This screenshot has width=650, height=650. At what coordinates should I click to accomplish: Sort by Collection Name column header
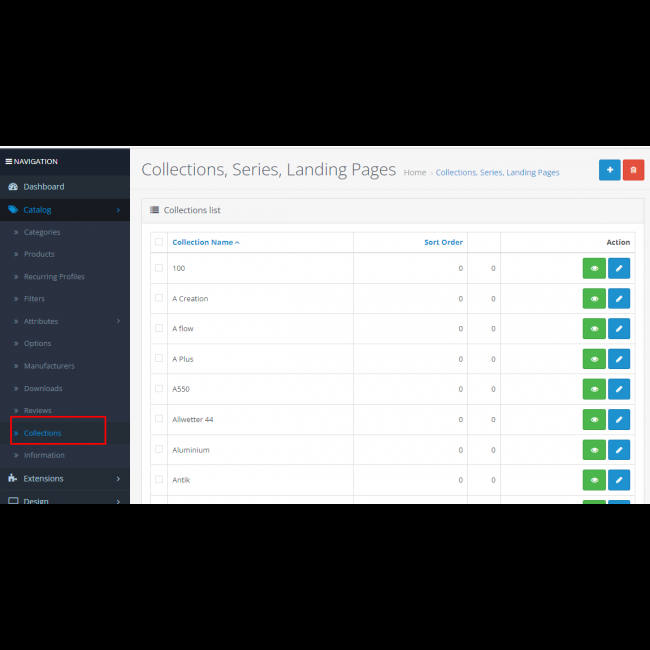pyautogui.click(x=203, y=242)
